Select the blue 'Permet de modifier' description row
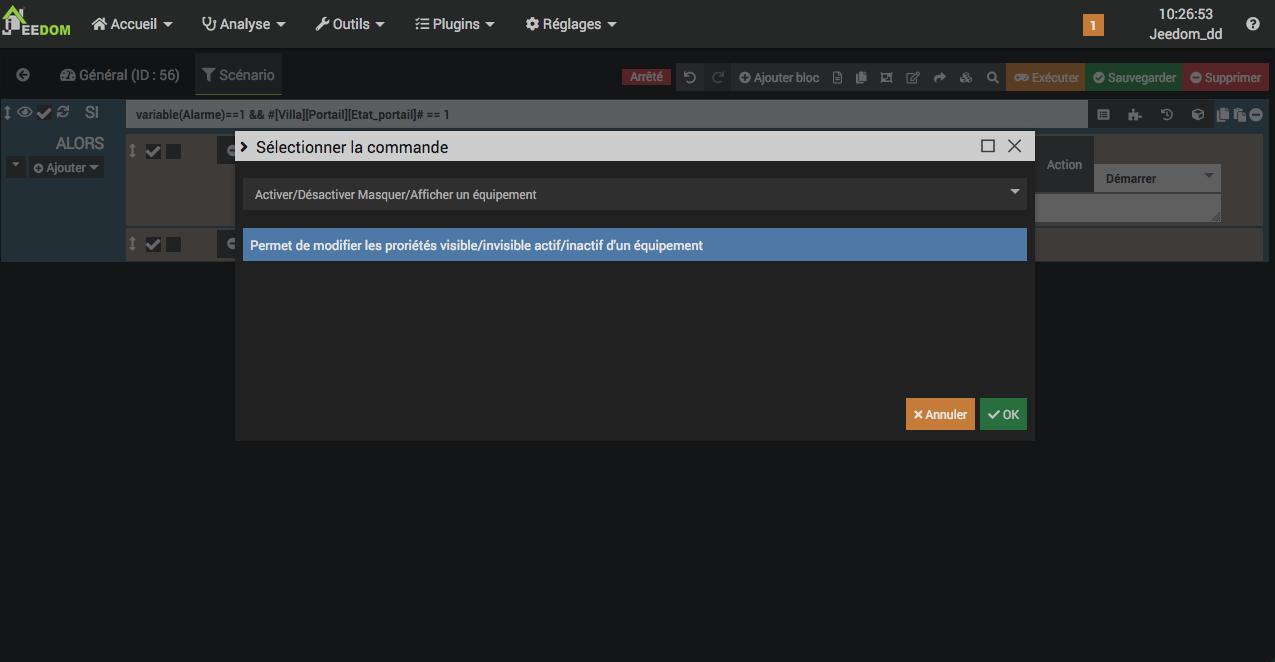Viewport: 1275px width, 662px height. [634, 245]
